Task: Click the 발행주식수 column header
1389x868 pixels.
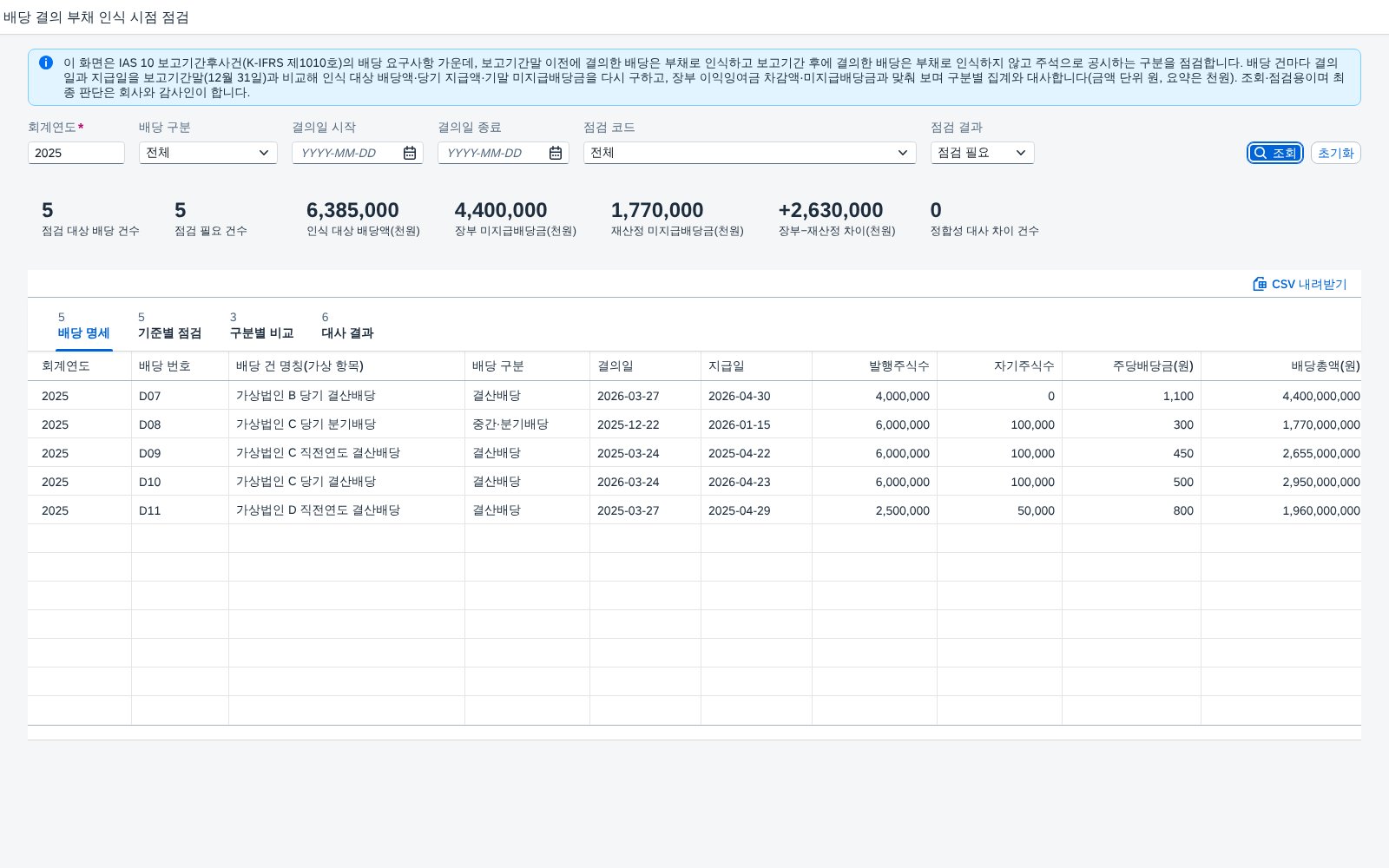Action: (874, 366)
